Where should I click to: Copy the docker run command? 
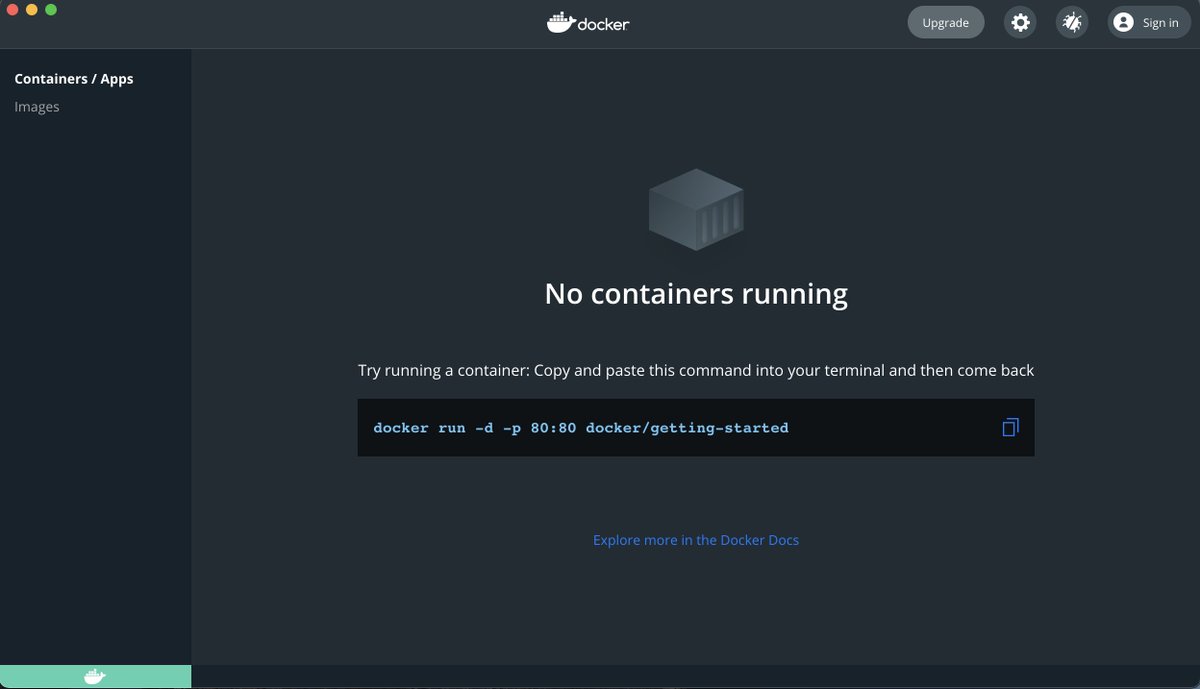click(1010, 428)
